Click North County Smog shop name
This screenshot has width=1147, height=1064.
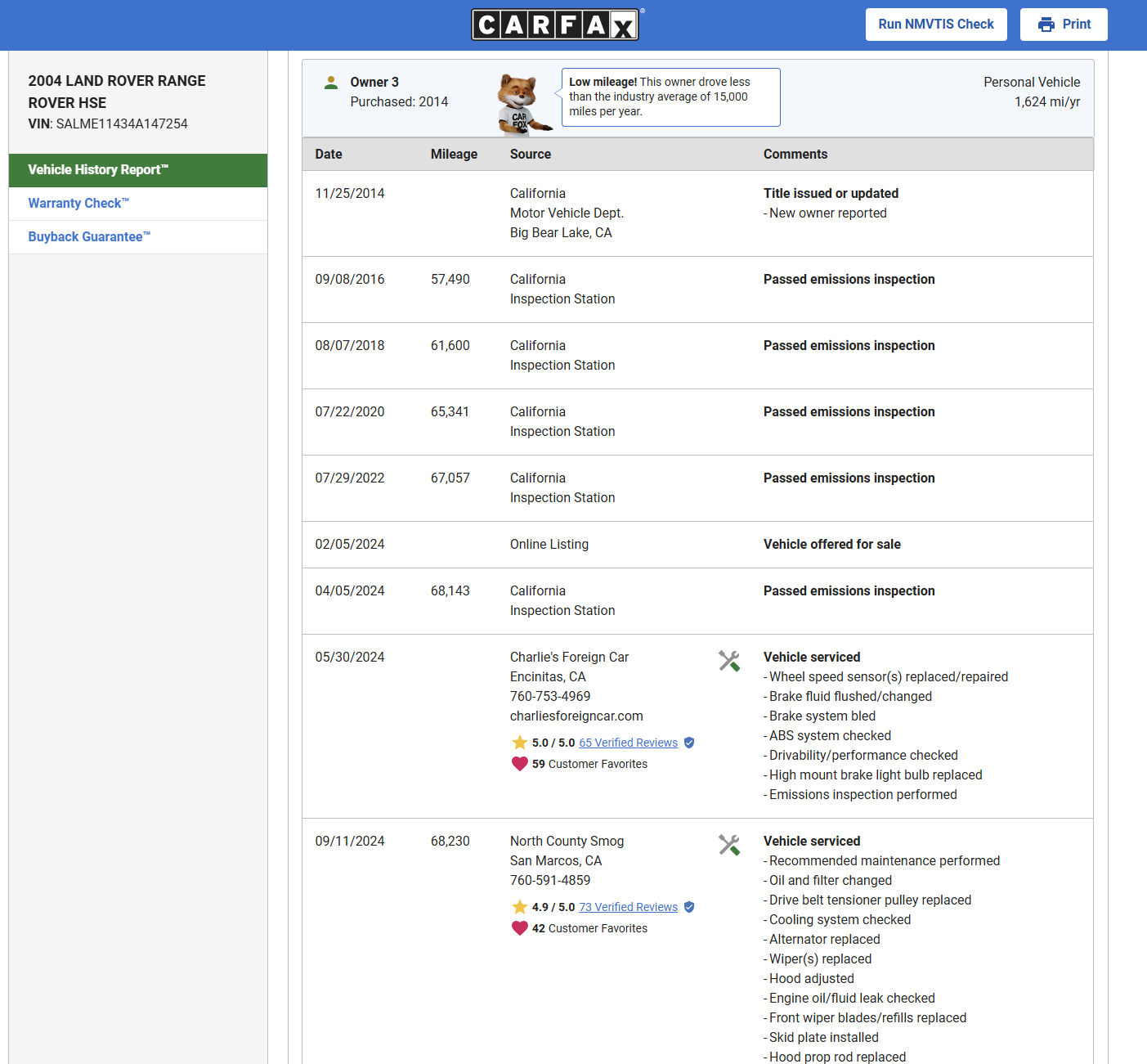567,842
